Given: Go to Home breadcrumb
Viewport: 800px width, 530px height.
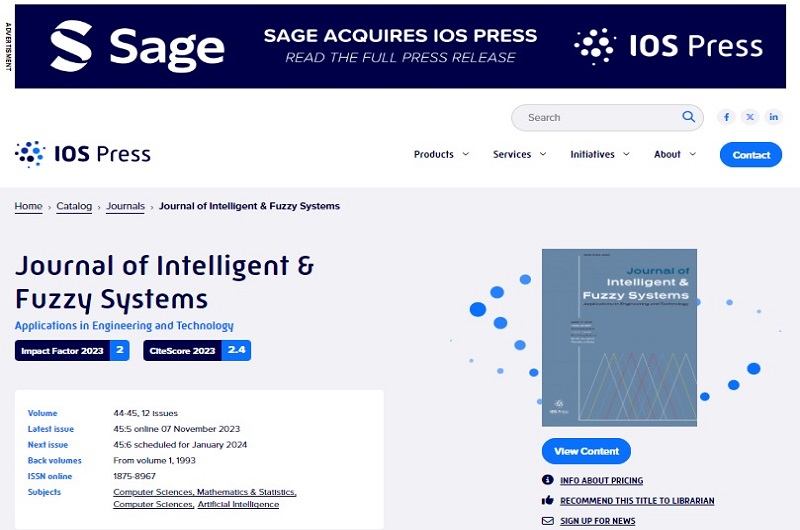Looking at the screenshot, I should click(x=29, y=206).
